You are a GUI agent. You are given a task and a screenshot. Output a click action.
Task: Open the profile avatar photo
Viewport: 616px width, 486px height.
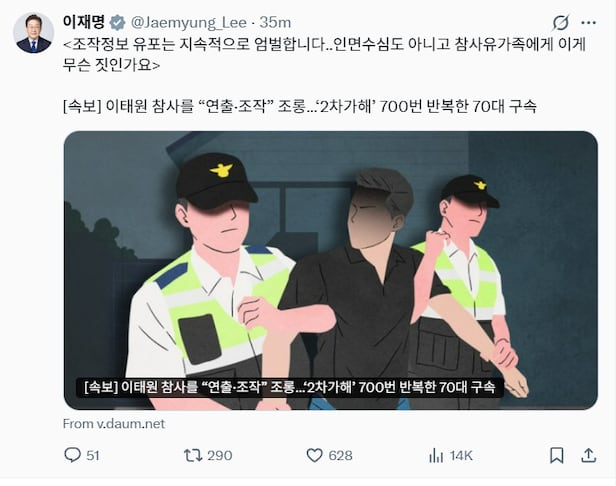[x=33, y=33]
